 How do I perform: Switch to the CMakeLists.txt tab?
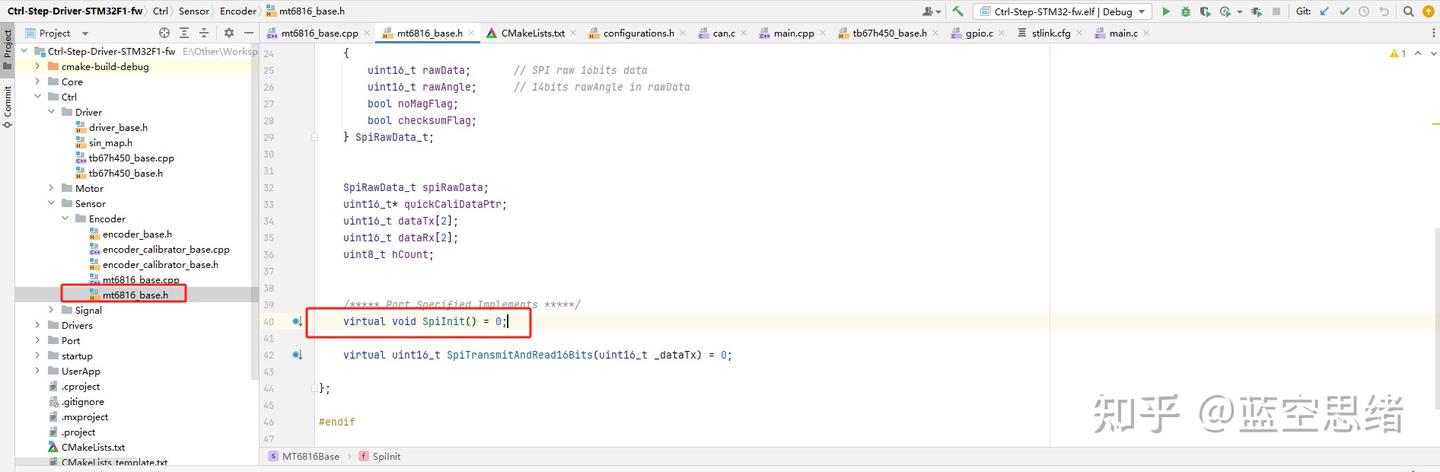526,33
